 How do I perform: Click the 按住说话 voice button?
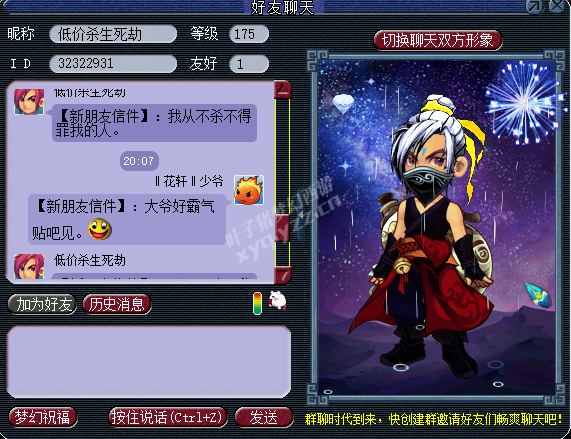(x=168, y=417)
